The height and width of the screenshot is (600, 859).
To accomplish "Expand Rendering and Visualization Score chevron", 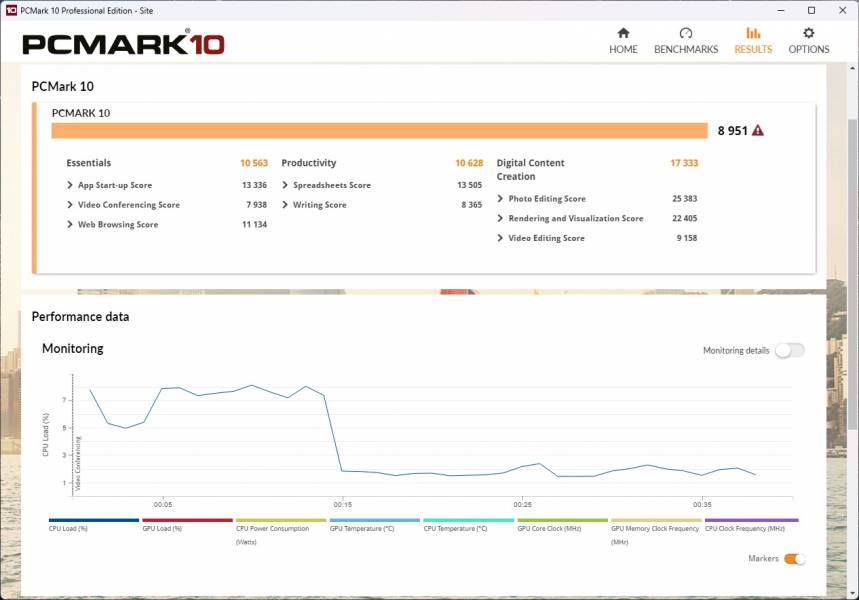I will (500, 218).
